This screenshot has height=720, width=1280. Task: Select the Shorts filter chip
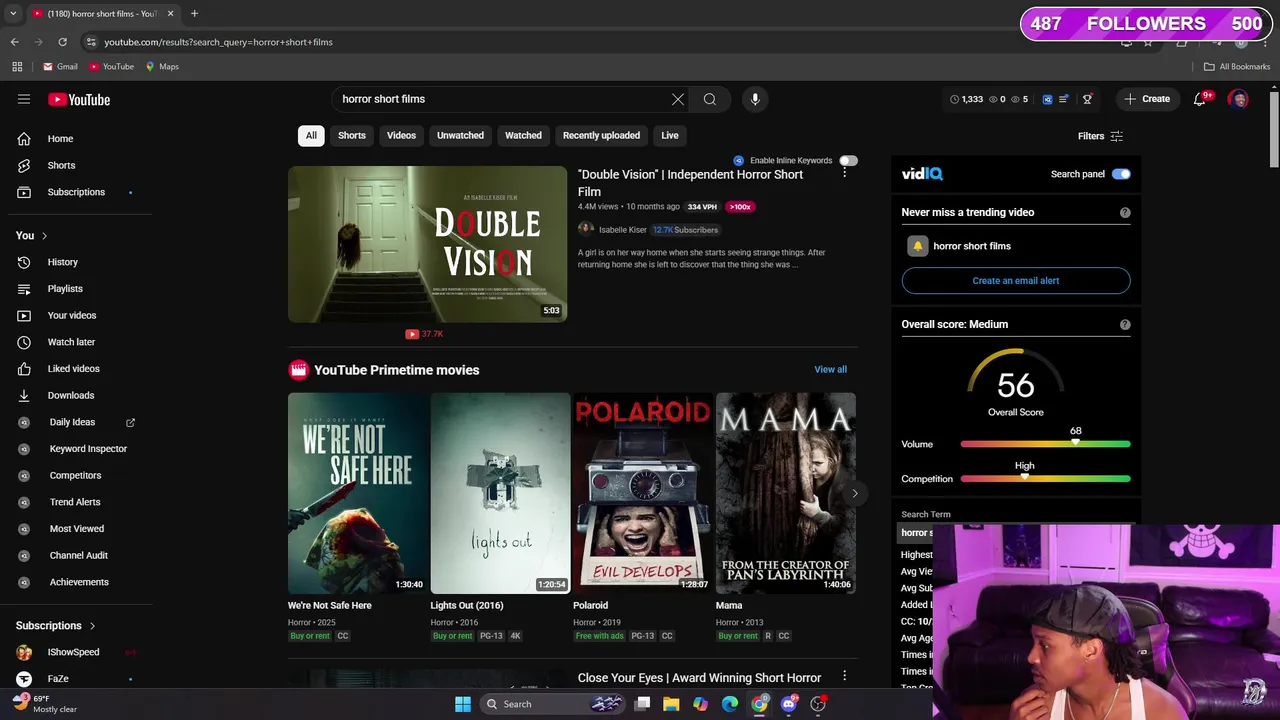(352, 136)
